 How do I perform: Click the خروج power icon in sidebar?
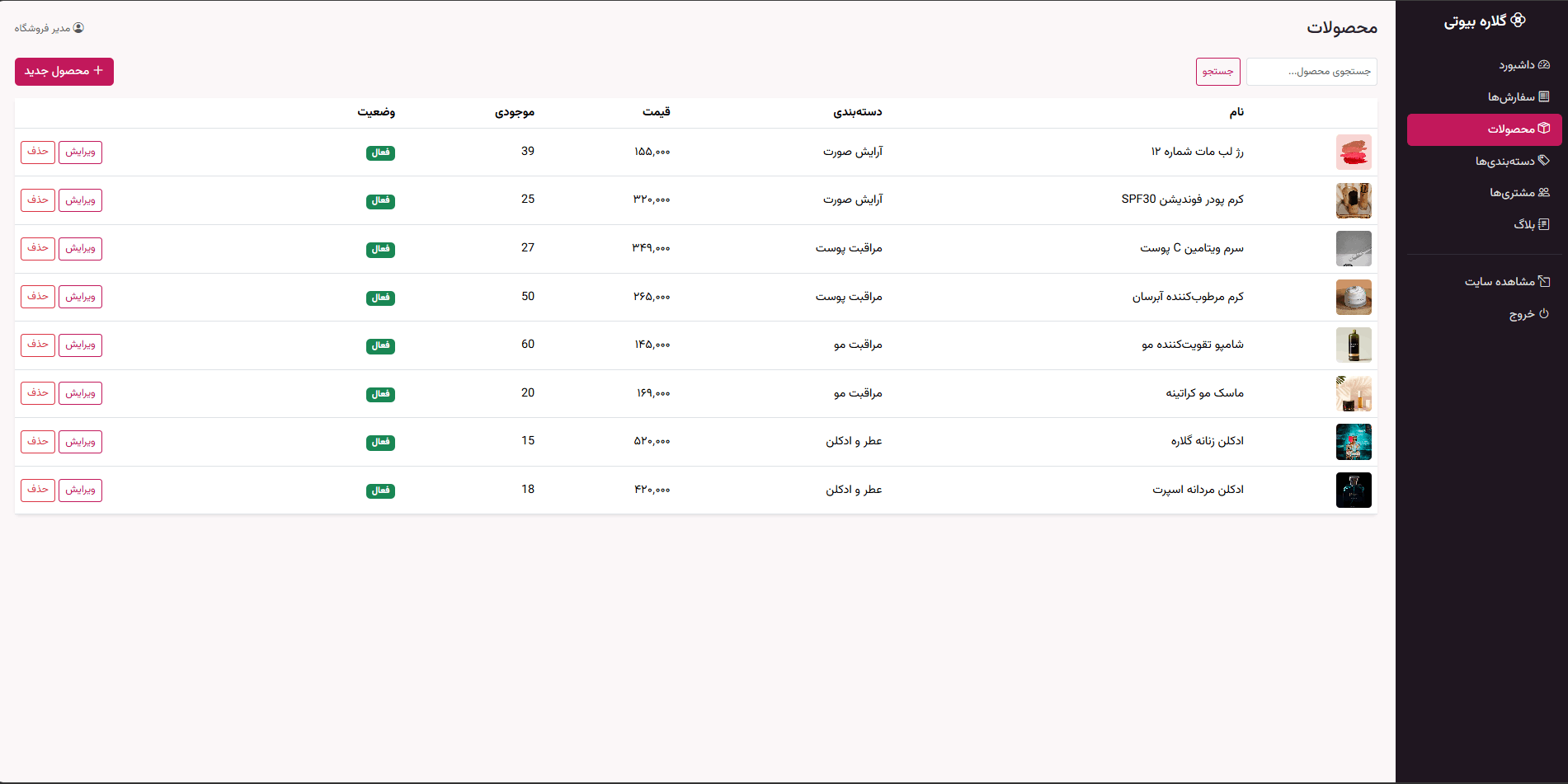(x=1544, y=314)
